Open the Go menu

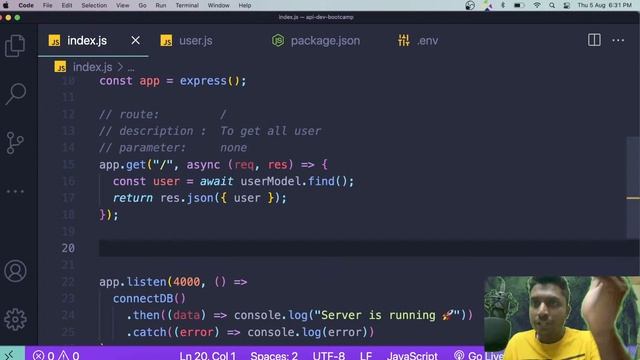point(142,5)
